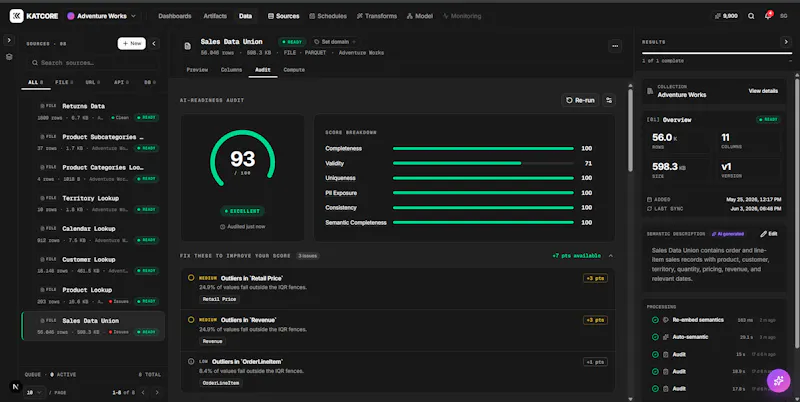Click the KATCORE logo icon
Viewport: 800px width, 402px height.
pos(16,16)
